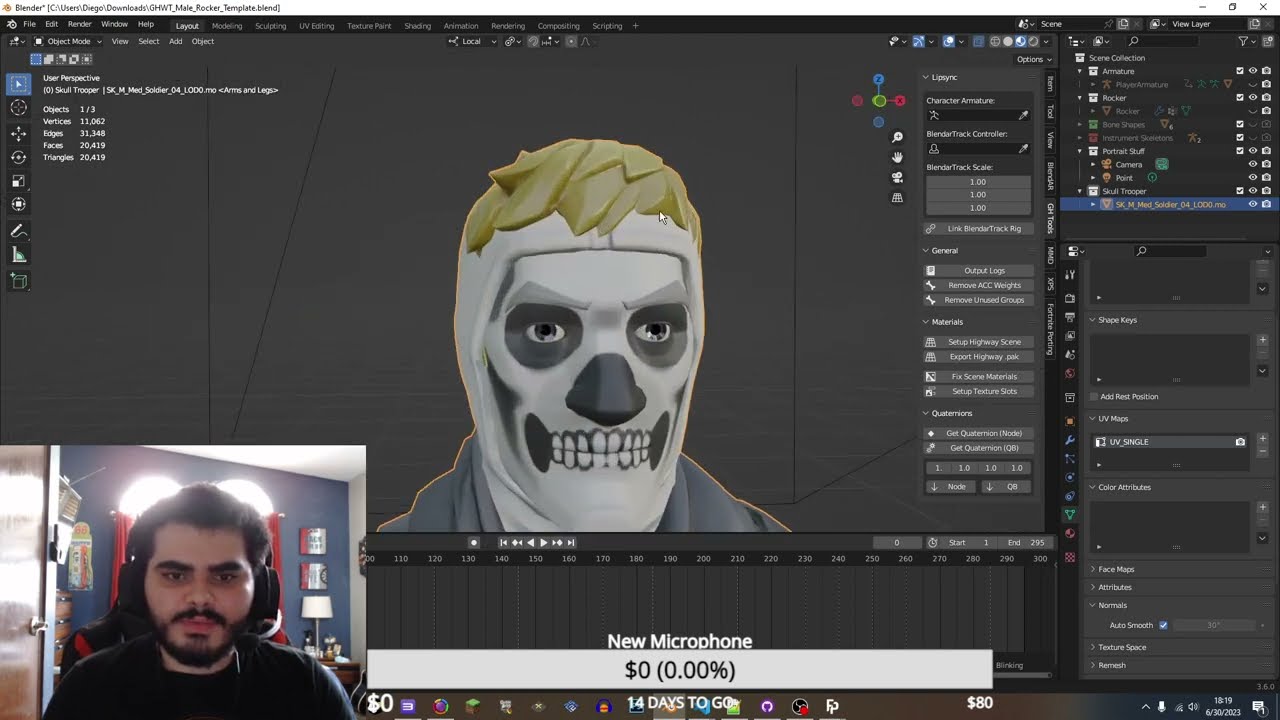Click the red X axis on navigation gizmo
Image resolution: width=1280 pixels, height=720 pixels.
[900, 100]
